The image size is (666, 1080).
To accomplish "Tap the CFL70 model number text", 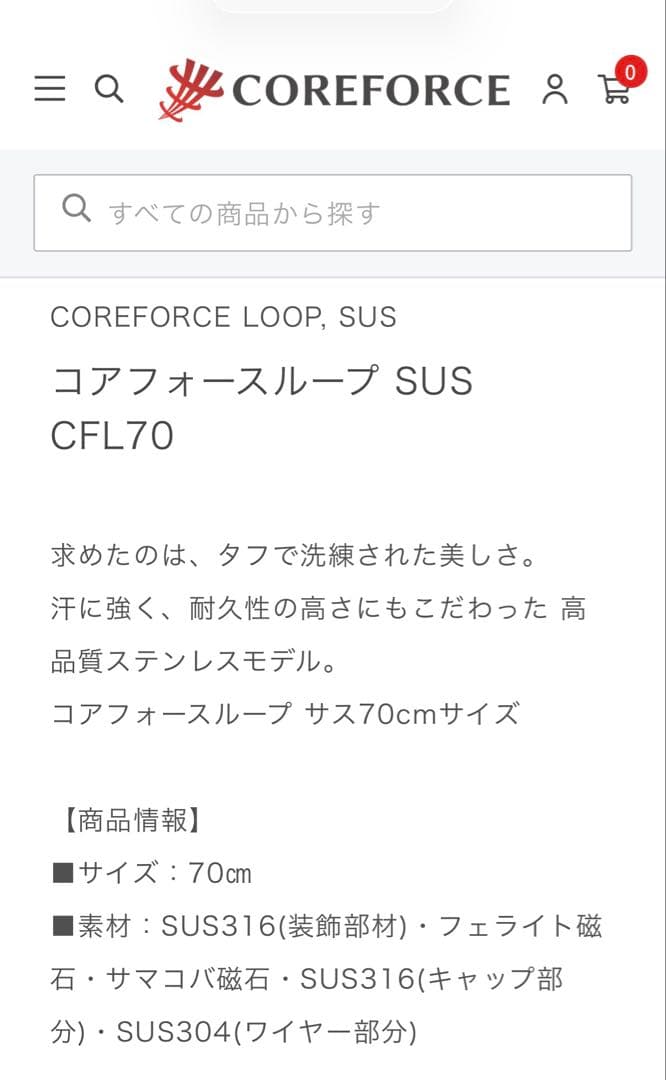I will coord(113,436).
